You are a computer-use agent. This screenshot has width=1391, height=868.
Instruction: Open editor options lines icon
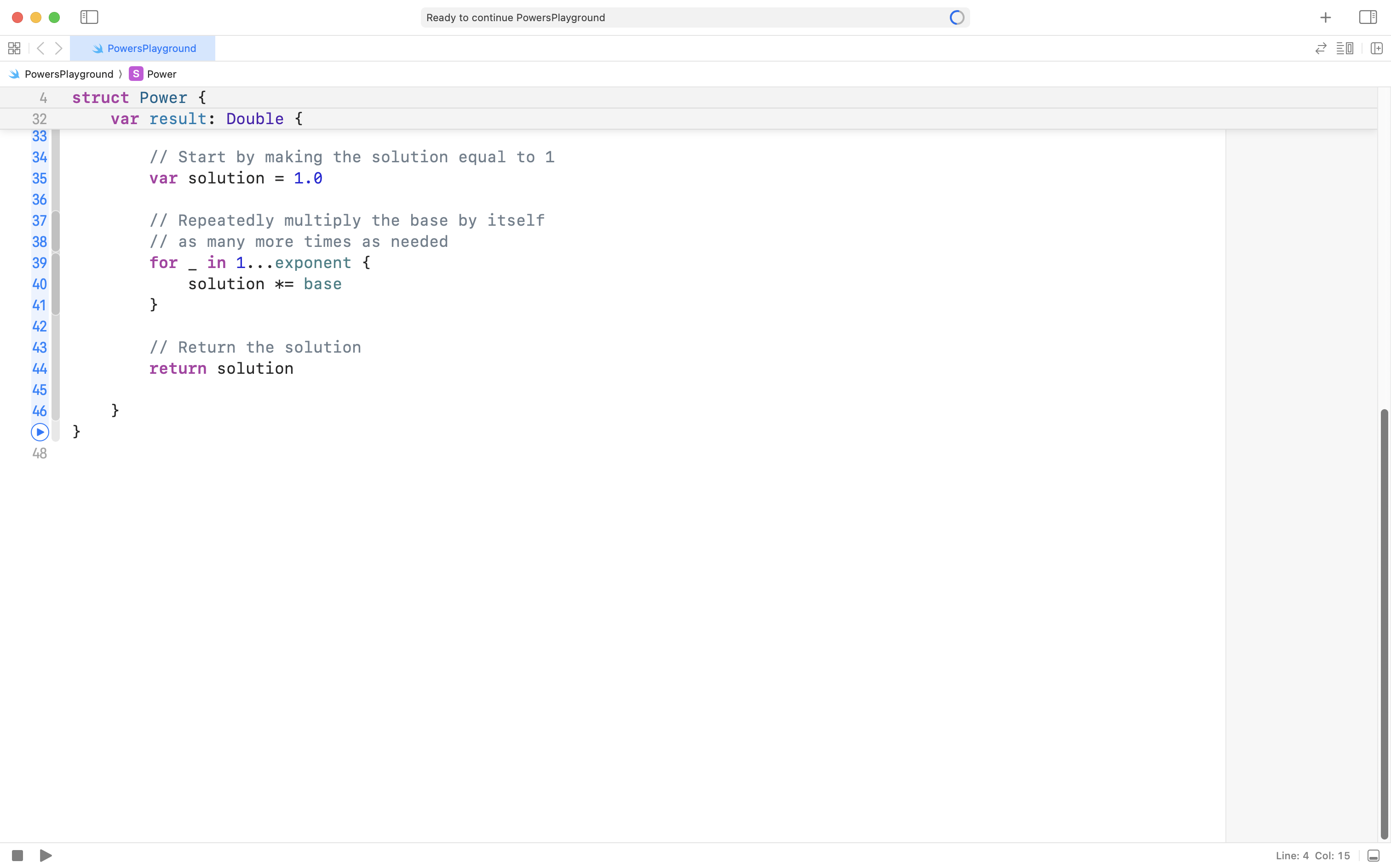click(x=1345, y=48)
